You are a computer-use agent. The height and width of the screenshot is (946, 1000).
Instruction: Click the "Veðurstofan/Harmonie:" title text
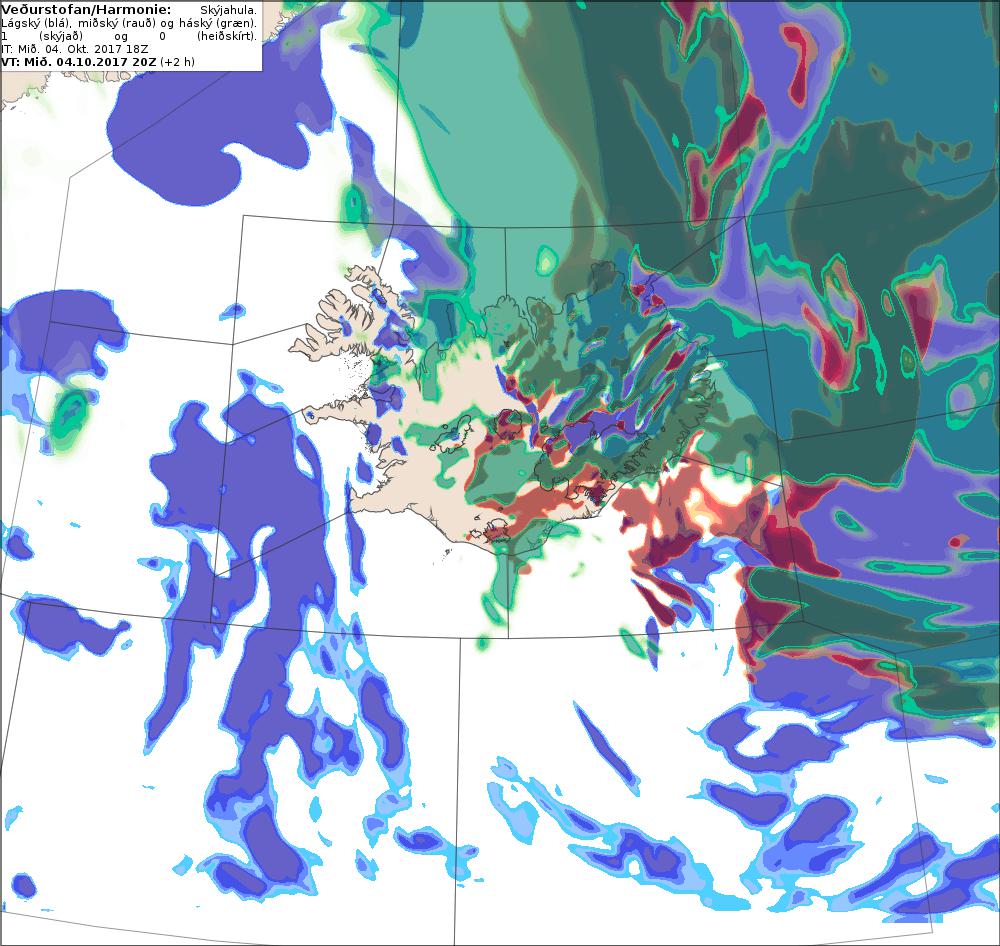tap(86, 10)
